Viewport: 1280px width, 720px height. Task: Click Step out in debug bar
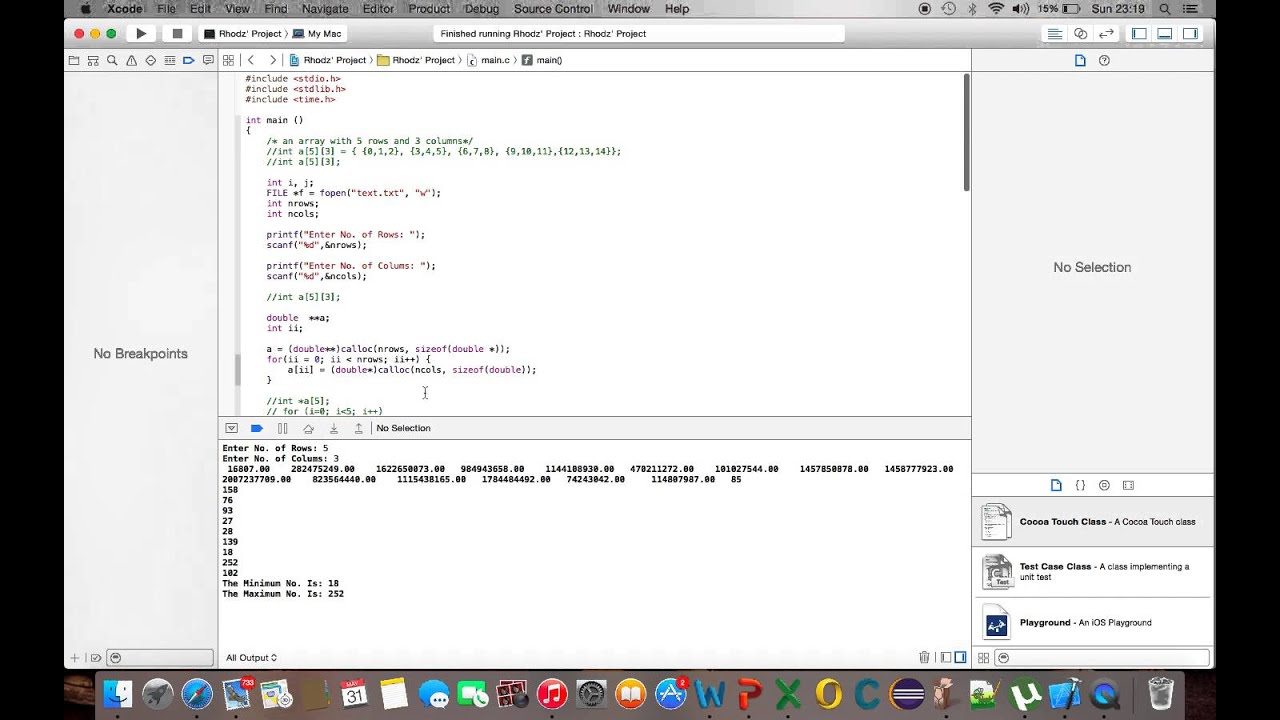point(358,428)
